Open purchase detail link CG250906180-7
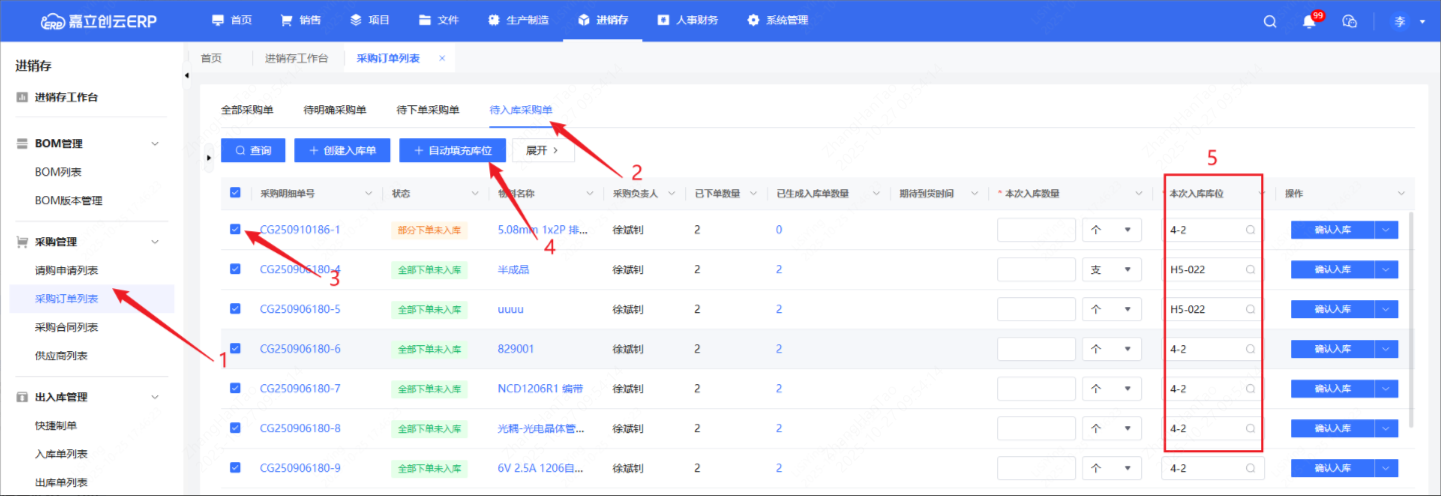1441x496 pixels. point(300,389)
